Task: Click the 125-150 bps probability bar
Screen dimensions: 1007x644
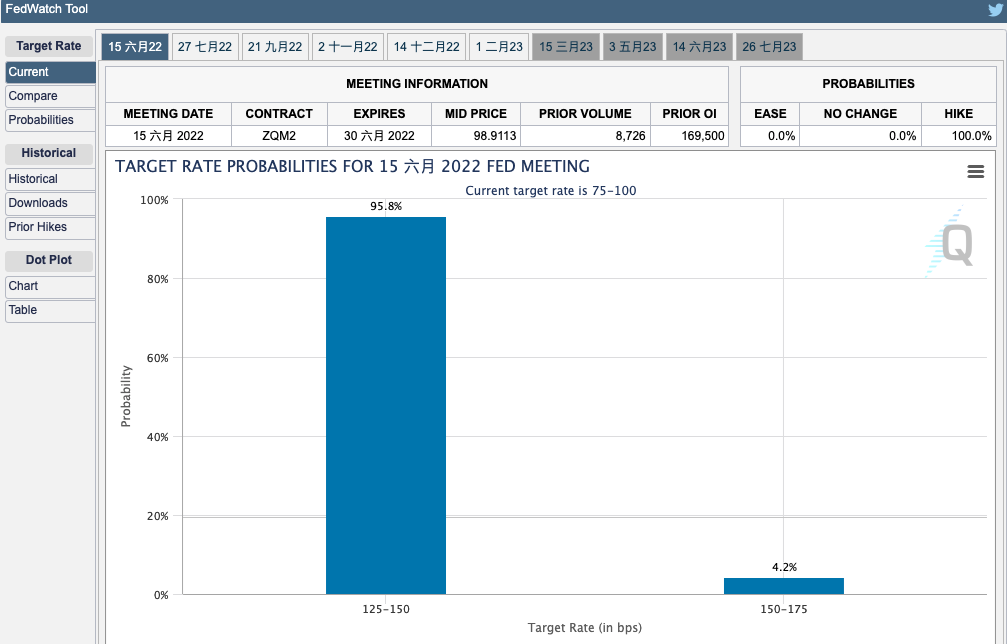Action: (x=386, y=406)
